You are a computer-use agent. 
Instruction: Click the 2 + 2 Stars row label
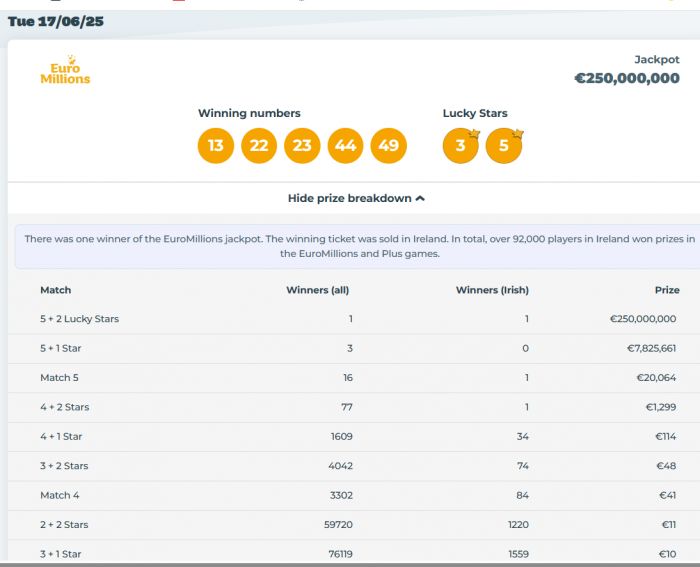pyautogui.click(x=64, y=525)
